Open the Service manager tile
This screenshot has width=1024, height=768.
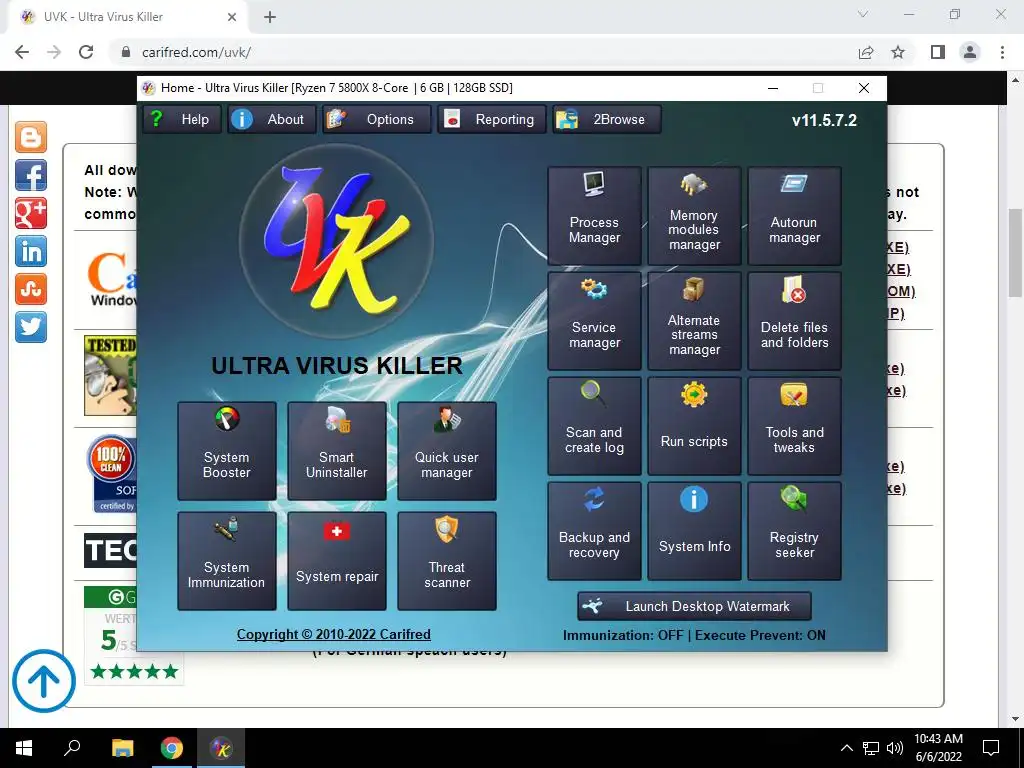594,321
